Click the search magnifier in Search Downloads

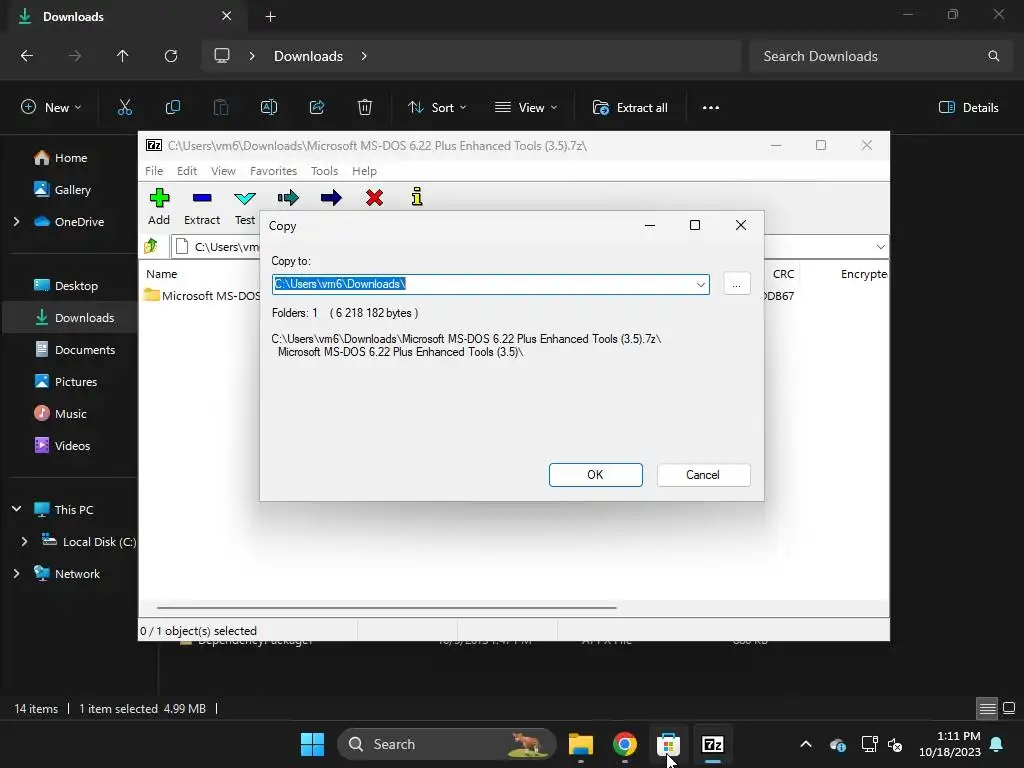[993, 56]
